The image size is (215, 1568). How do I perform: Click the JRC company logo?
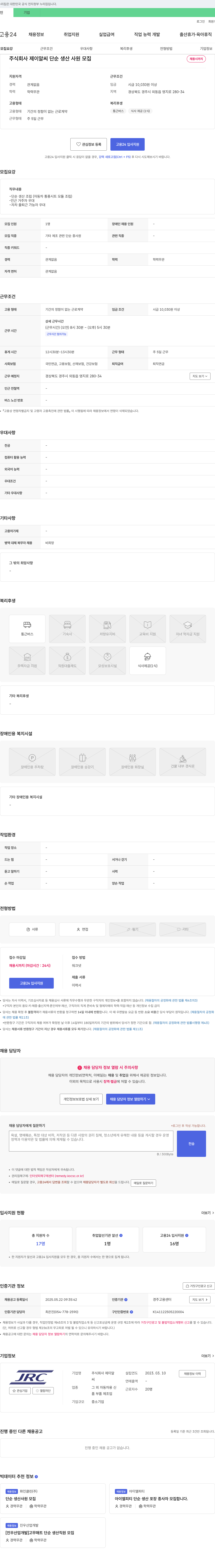[32, 1378]
